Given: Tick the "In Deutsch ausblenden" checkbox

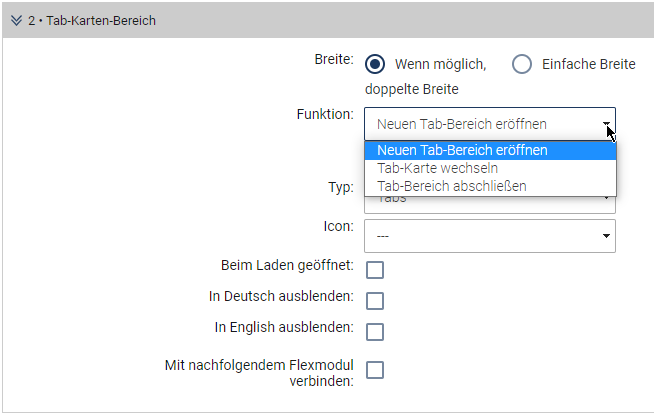Looking at the screenshot, I should 375,301.
